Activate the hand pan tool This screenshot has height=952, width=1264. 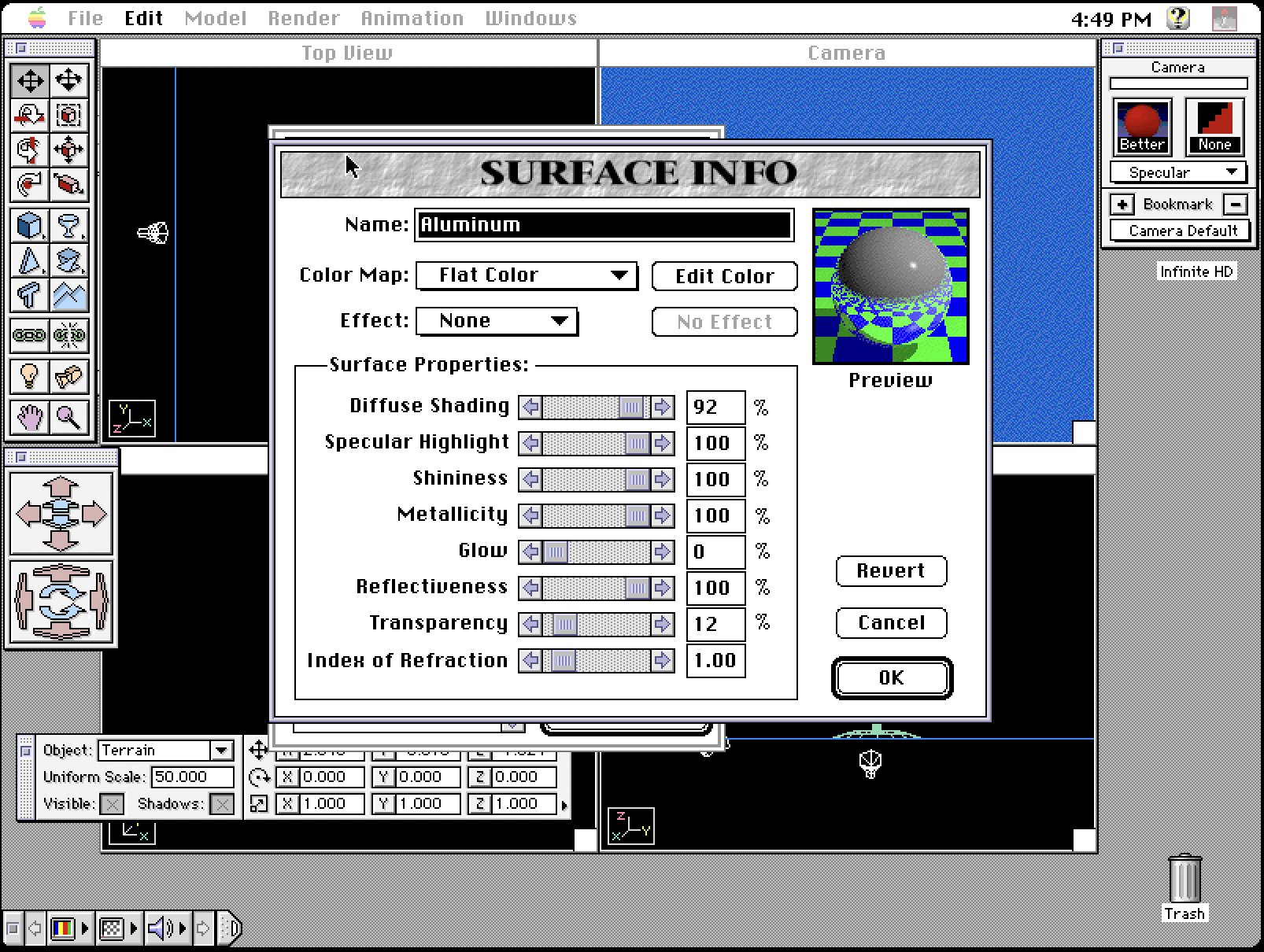(x=28, y=417)
